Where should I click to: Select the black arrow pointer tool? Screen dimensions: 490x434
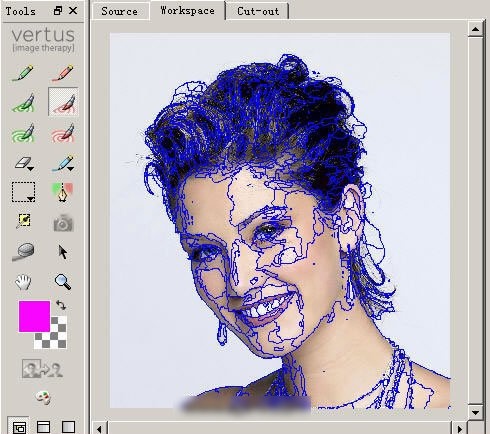[x=62, y=252]
